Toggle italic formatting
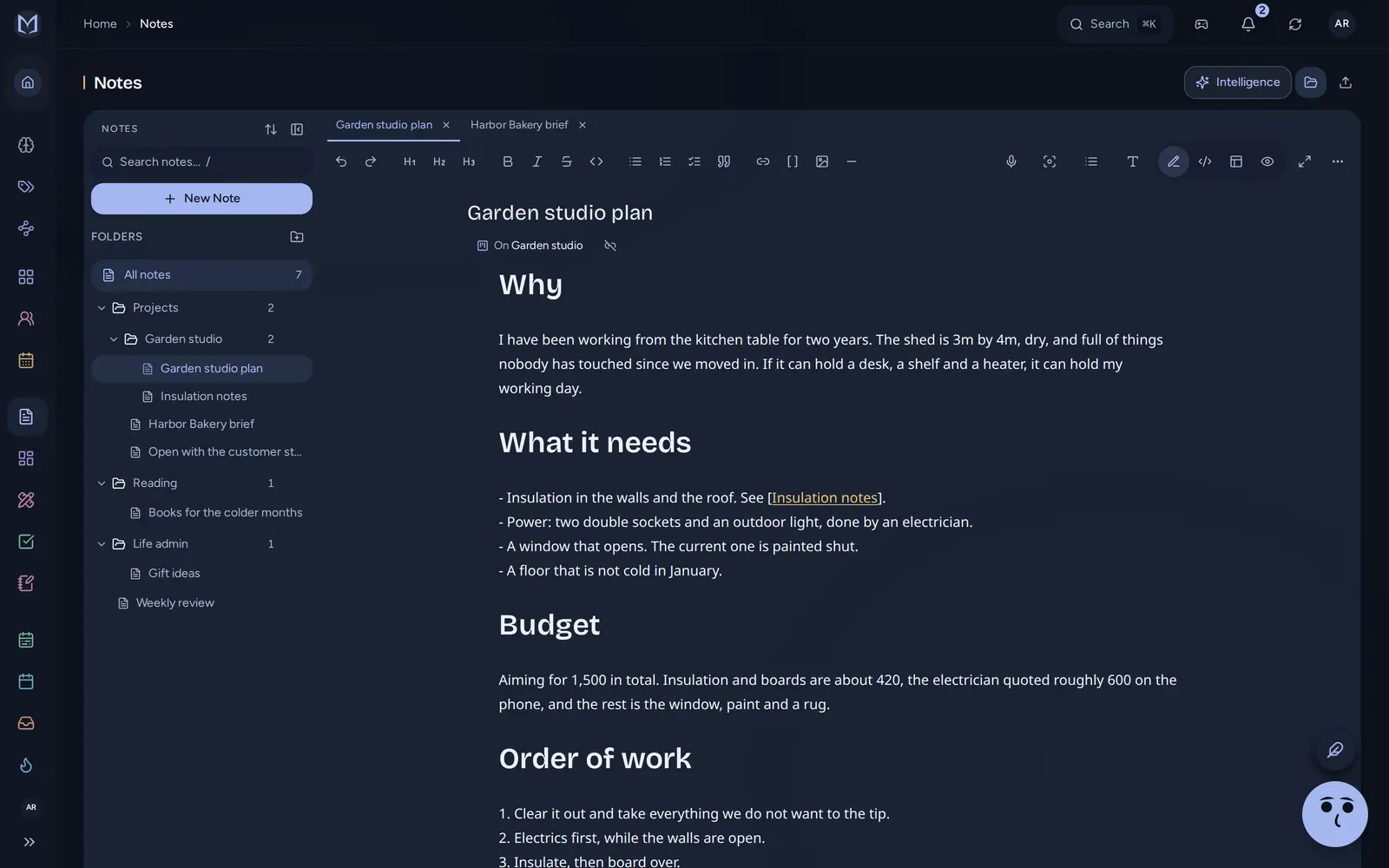 coord(537,161)
